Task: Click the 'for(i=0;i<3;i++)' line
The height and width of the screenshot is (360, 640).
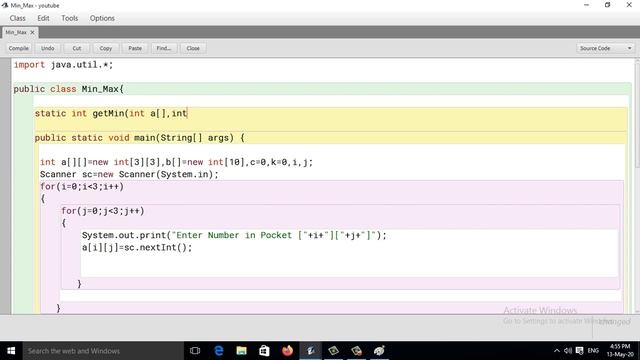Action: [82, 187]
